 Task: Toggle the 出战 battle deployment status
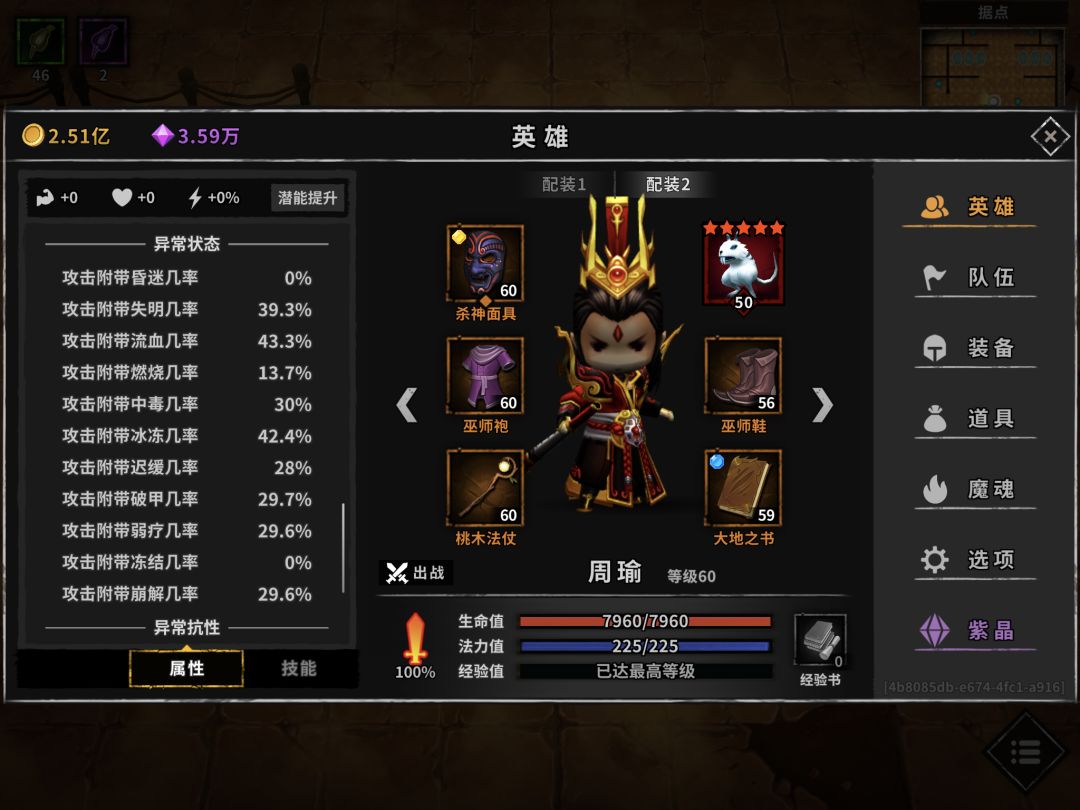click(416, 572)
